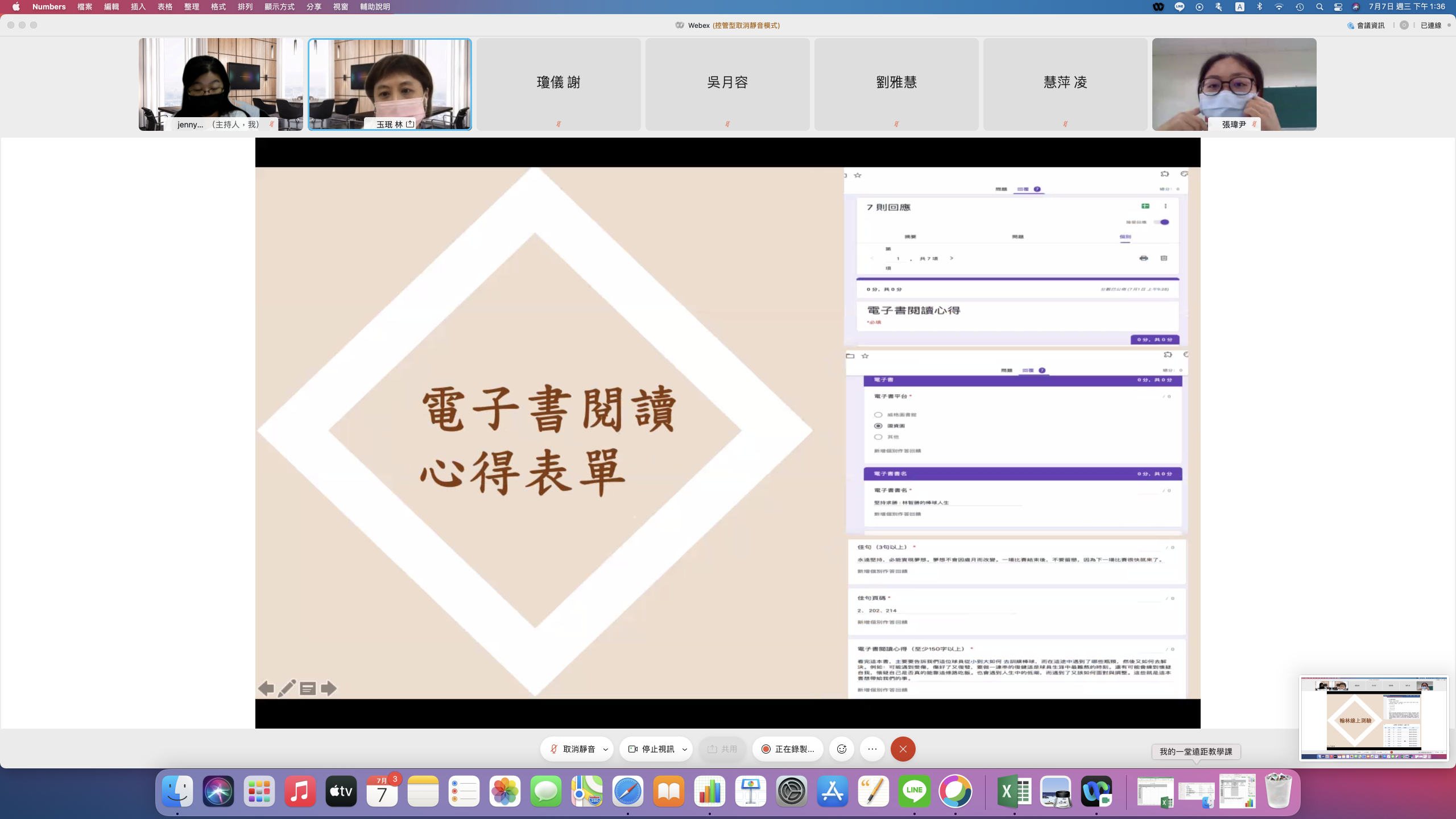Expand audio options chevron beside unmute
1456x819 pixels.
click(x=606, y=749)
